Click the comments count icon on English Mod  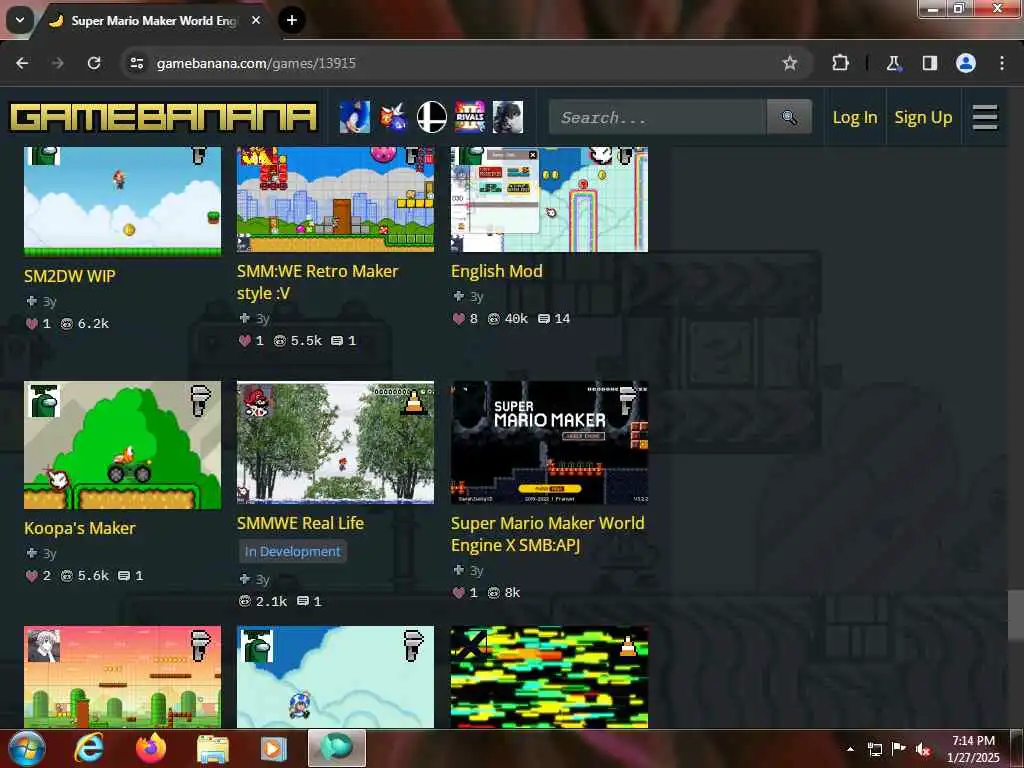click(543, 319)
